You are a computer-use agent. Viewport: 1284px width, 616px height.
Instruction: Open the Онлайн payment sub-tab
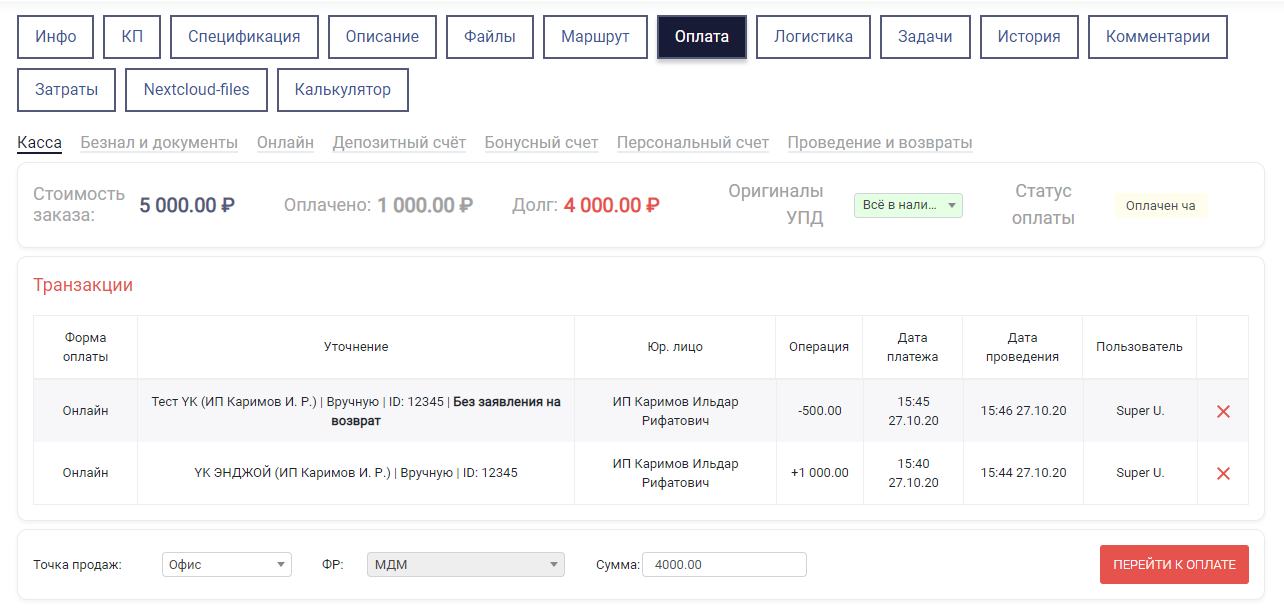[x=285, y=143]
